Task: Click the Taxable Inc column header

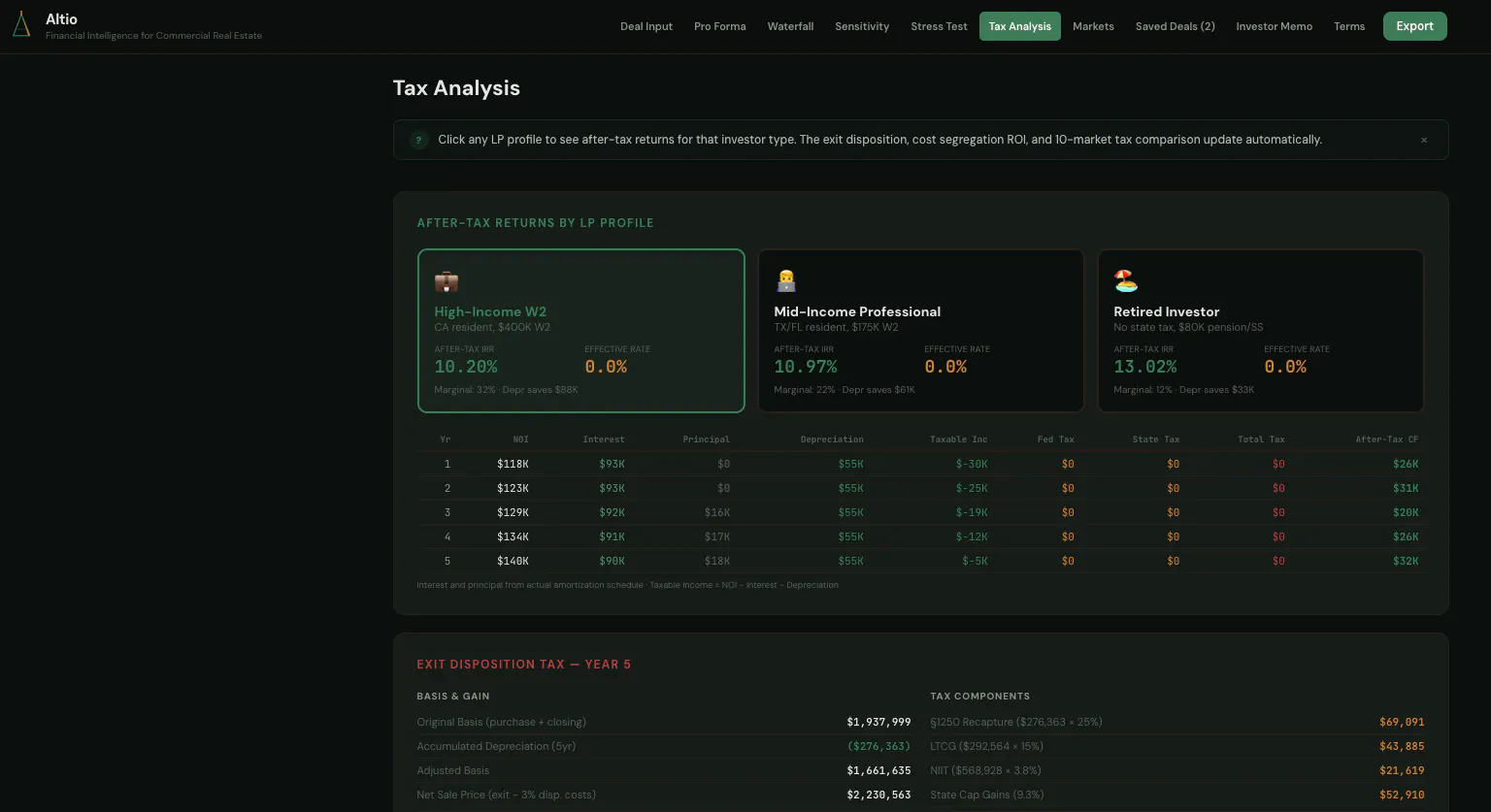Action: pos(959,439)
